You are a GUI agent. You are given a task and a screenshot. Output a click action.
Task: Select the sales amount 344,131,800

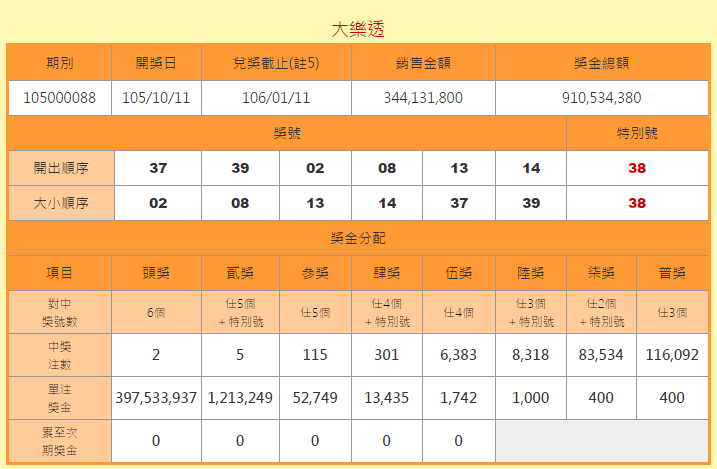[x=423, y=98]
